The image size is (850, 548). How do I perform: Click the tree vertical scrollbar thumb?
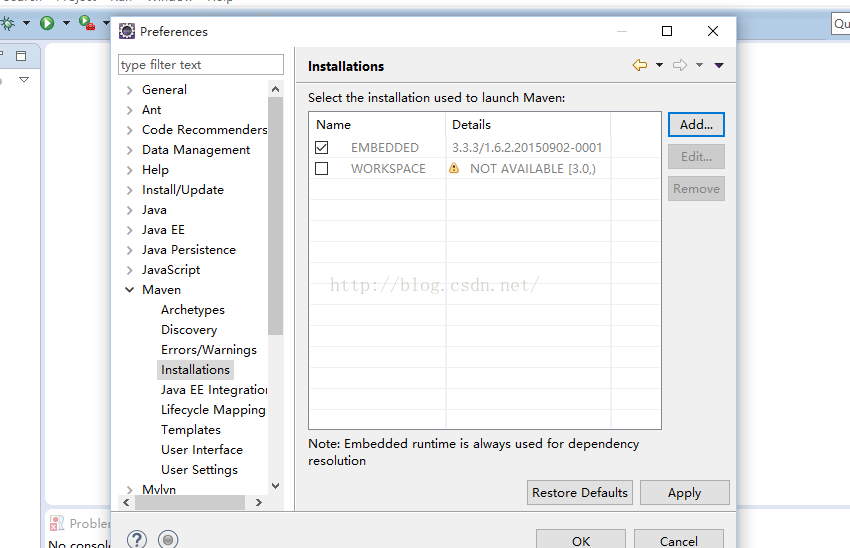[x=275, y=216]
